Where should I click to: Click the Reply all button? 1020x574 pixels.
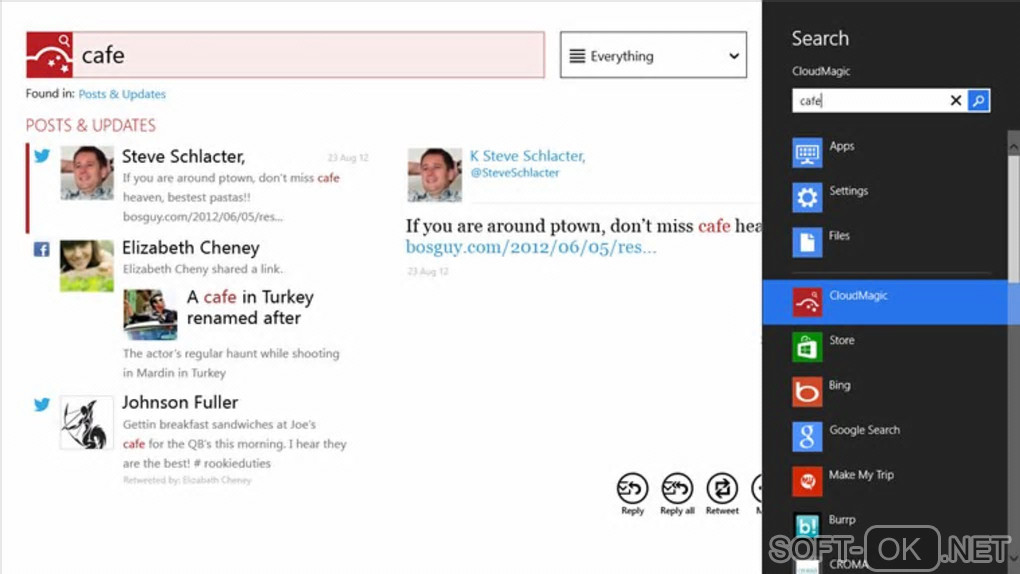[x=677, y=495]
